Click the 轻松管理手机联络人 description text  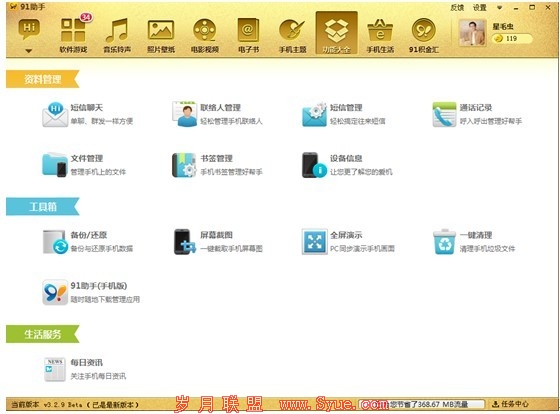[231, 121]
